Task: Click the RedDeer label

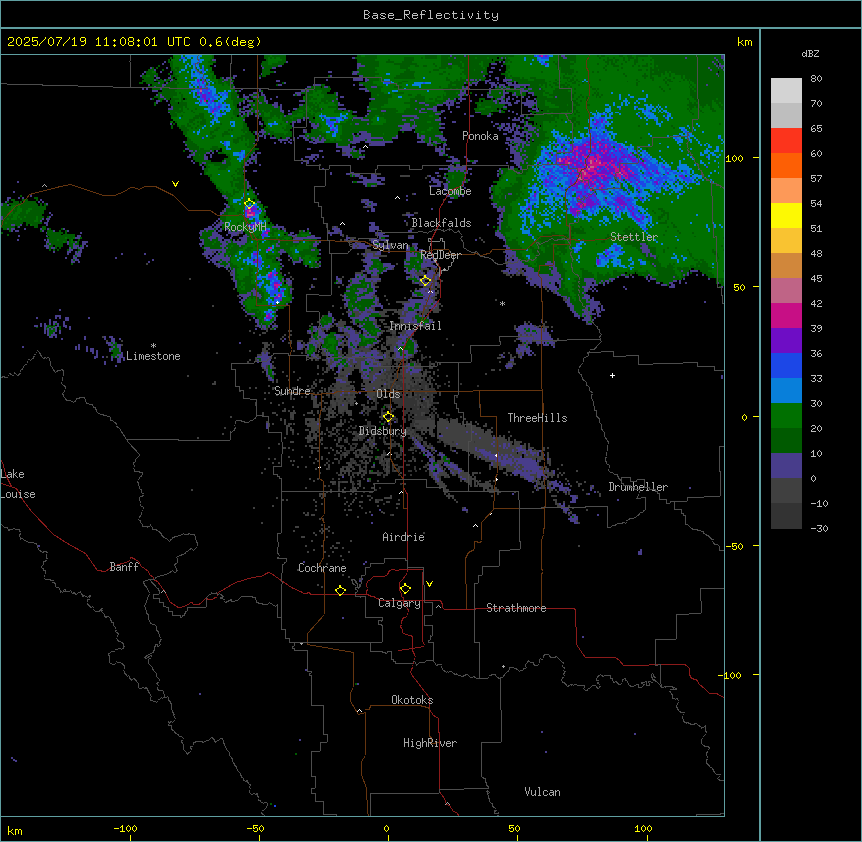Action: tap(440, 255)
